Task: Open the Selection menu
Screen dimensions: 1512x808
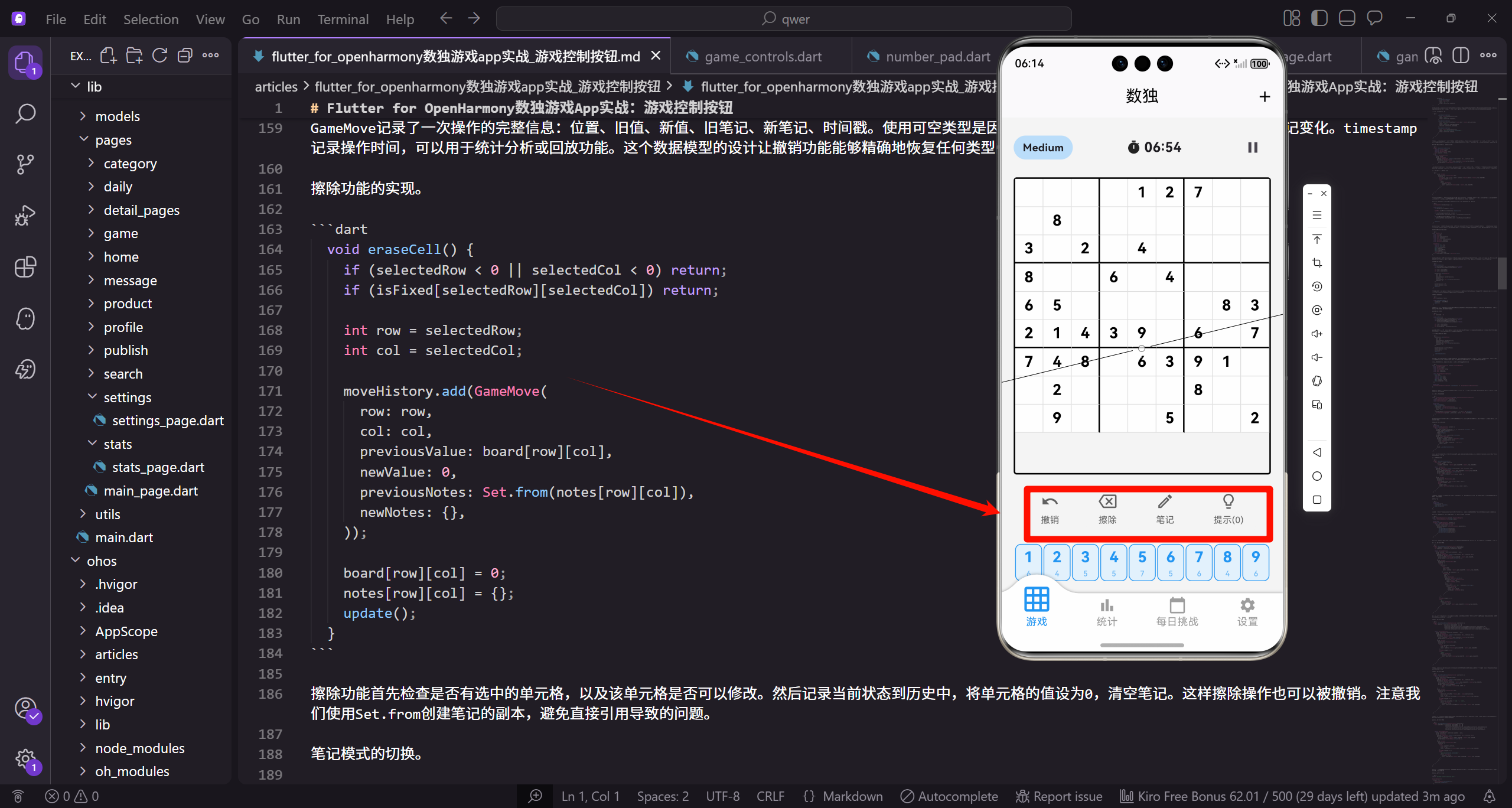Action: pyautogui.click(x=151, y=19)
